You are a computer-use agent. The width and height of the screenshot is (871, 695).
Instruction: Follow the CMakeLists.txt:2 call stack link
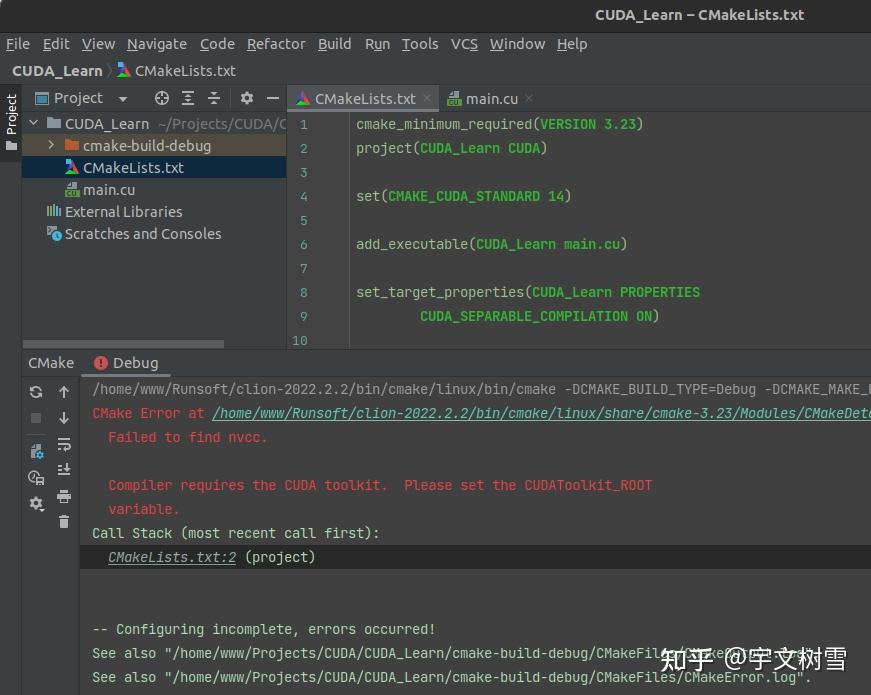point(172,557)
